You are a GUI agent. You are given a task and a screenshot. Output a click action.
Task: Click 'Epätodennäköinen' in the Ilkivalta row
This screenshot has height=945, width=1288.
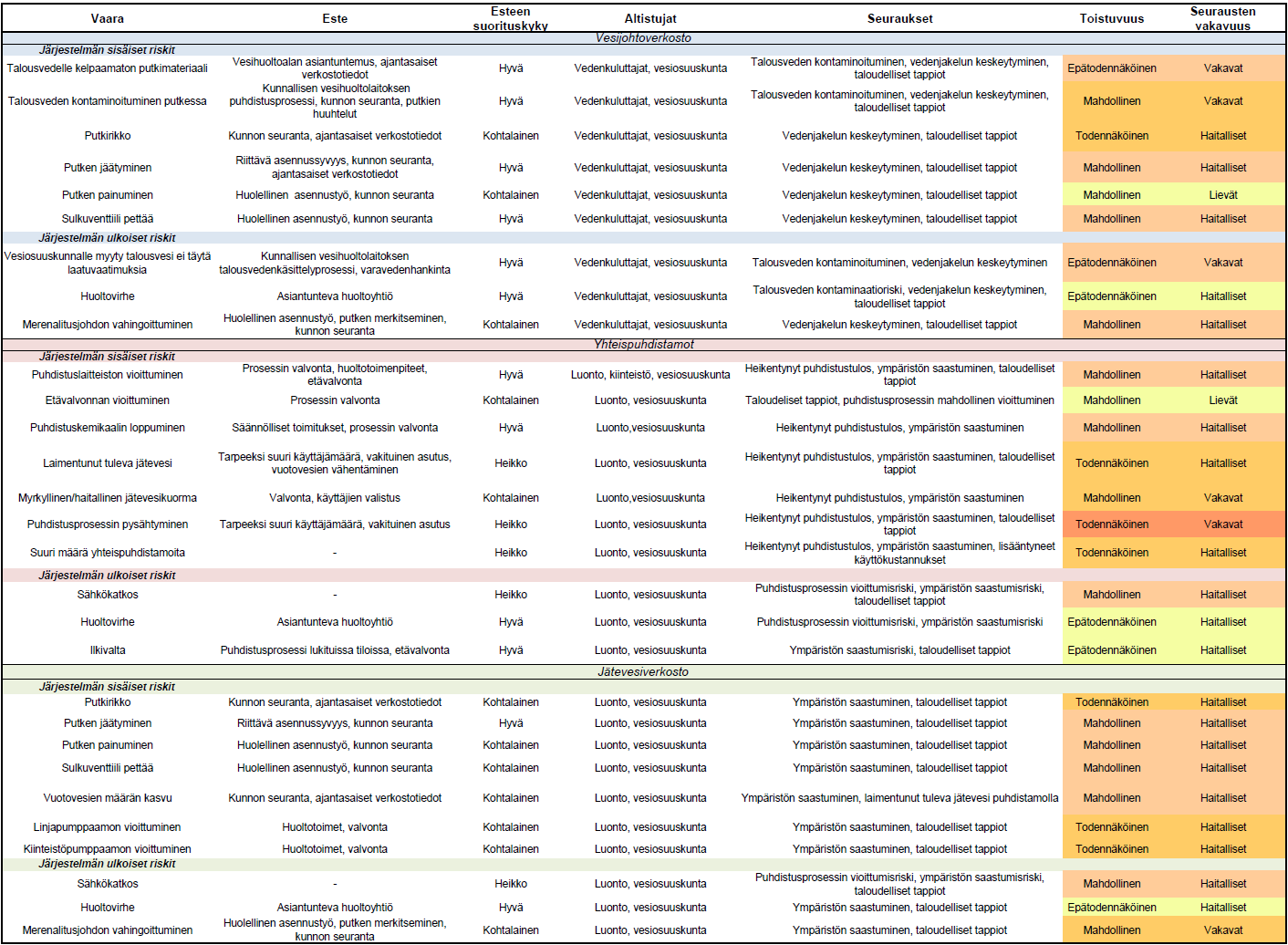(1112, 650)
